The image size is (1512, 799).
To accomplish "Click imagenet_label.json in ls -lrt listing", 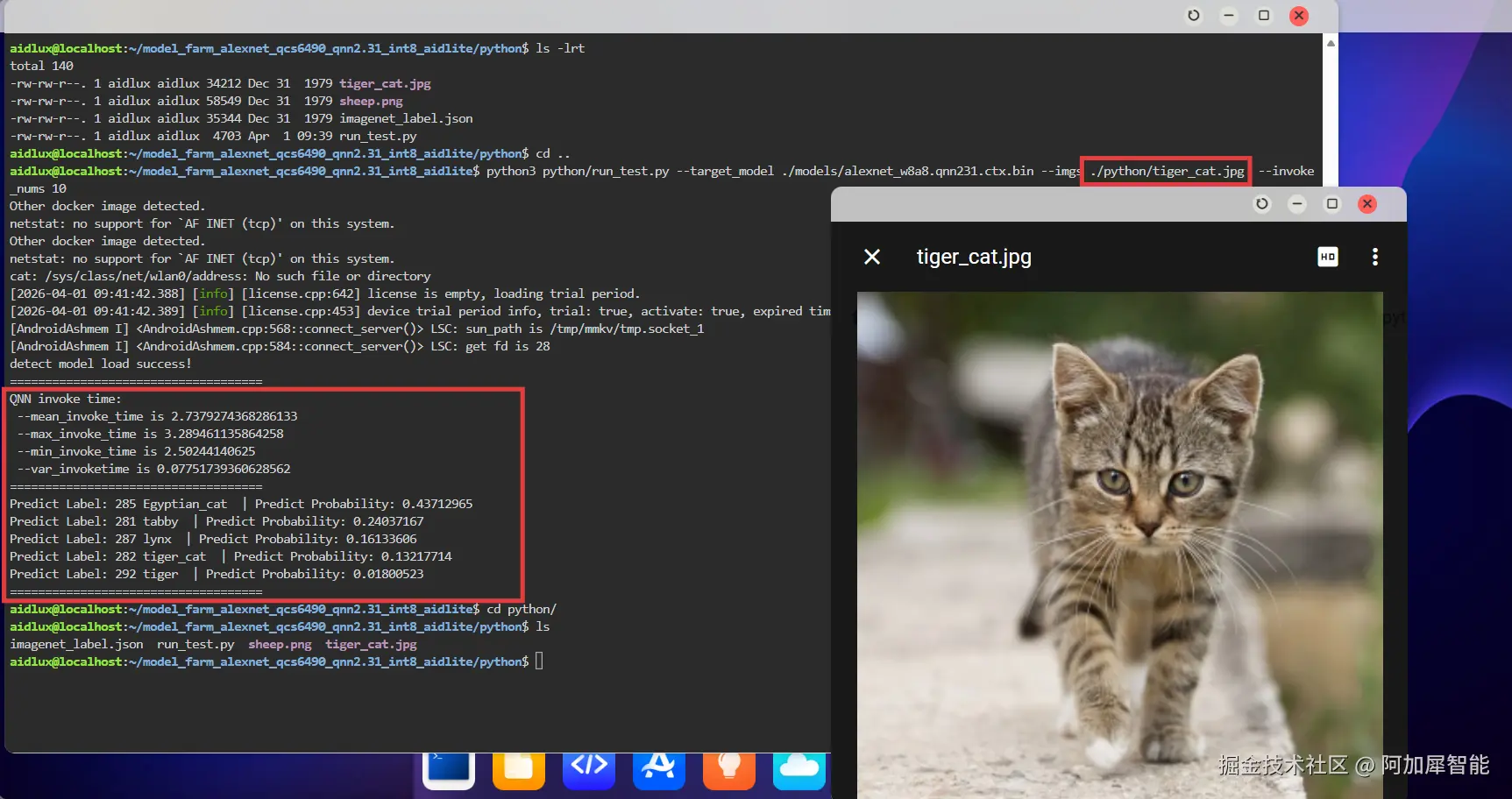I will (x=406, y=118).
